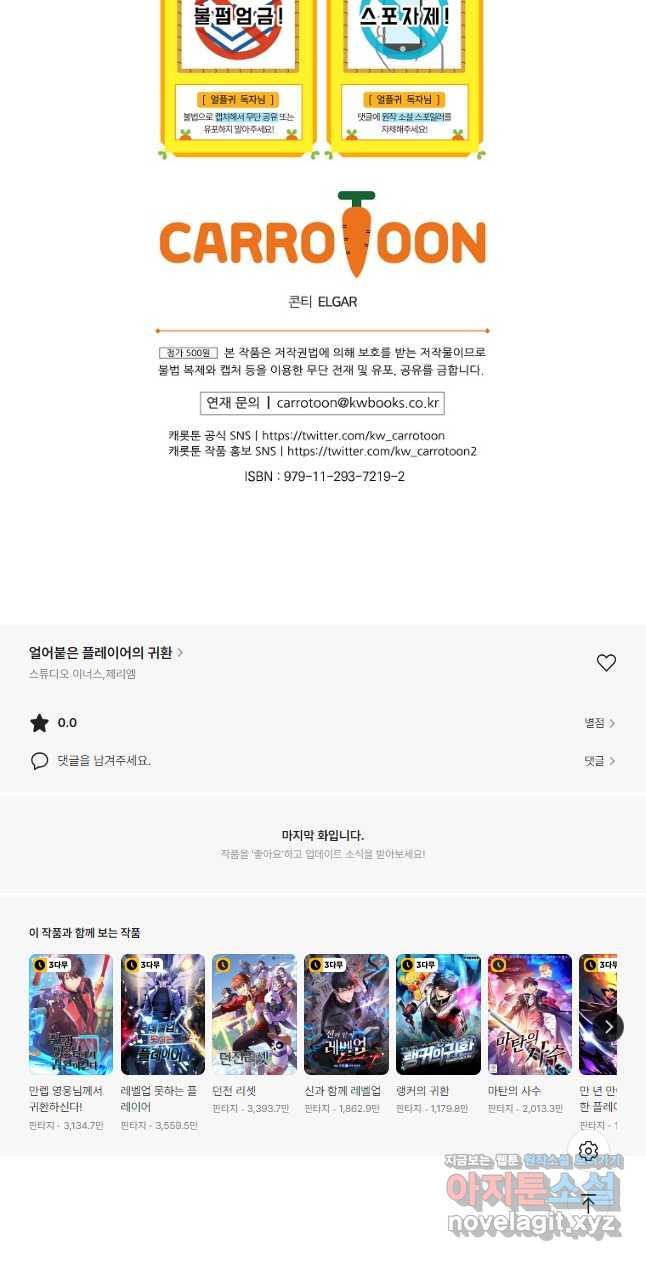Tap the heart like icon
The height and width of the screenshot is (1261, 646).
pyautogui.click(x=606, y=663)
